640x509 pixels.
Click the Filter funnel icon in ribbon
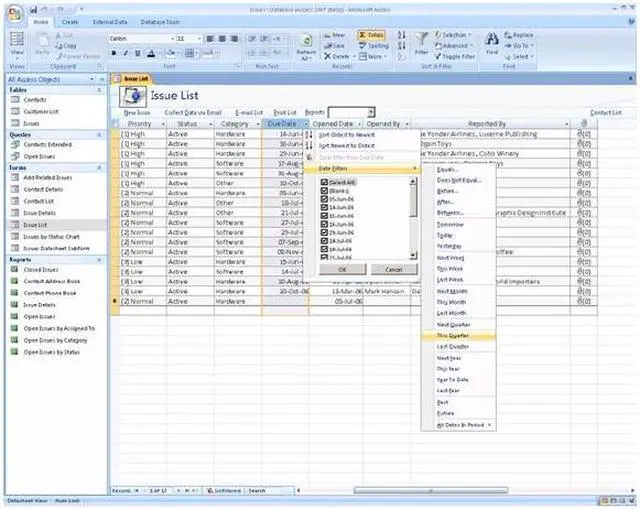(x=422, y=42)
